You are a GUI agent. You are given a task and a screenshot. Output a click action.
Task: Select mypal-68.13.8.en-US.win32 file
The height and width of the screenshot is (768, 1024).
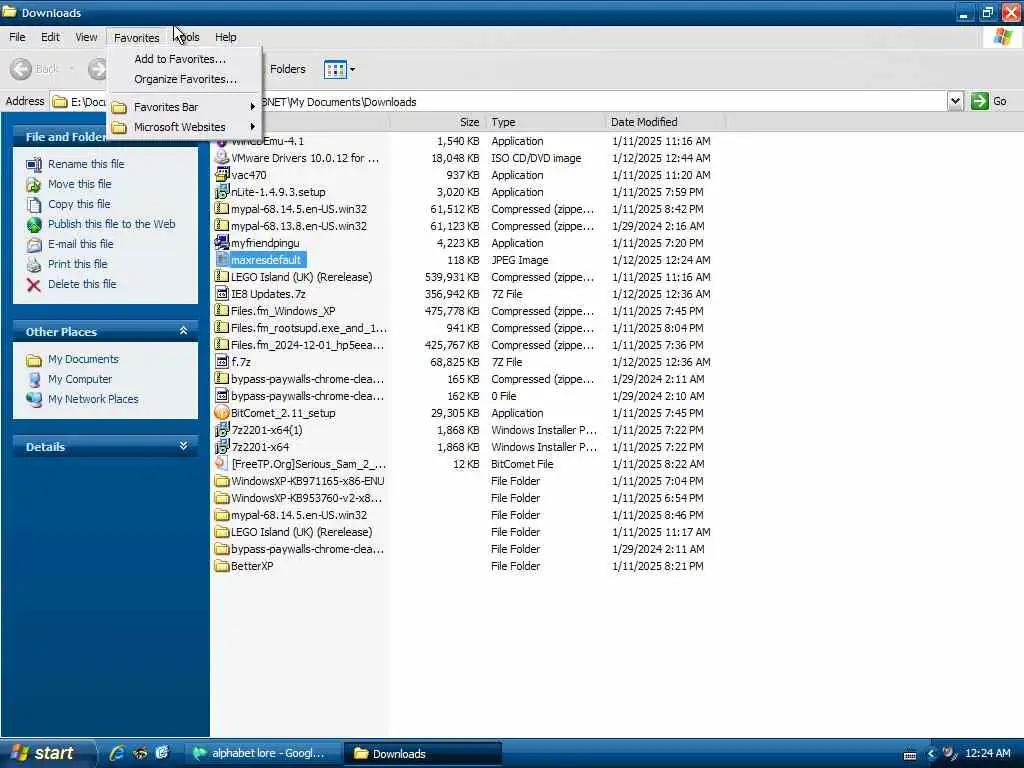pyautogui.click(x=298, y=226)
